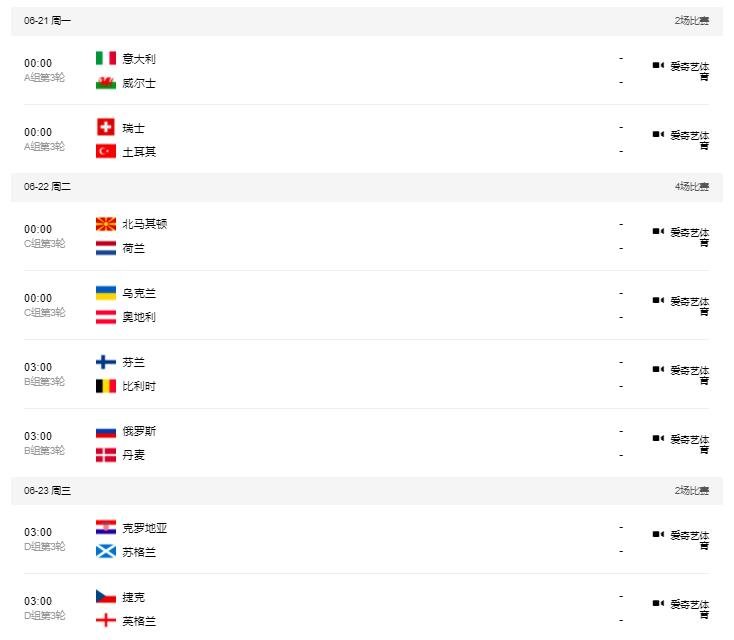Select team name 奥地利

[139, 317]
